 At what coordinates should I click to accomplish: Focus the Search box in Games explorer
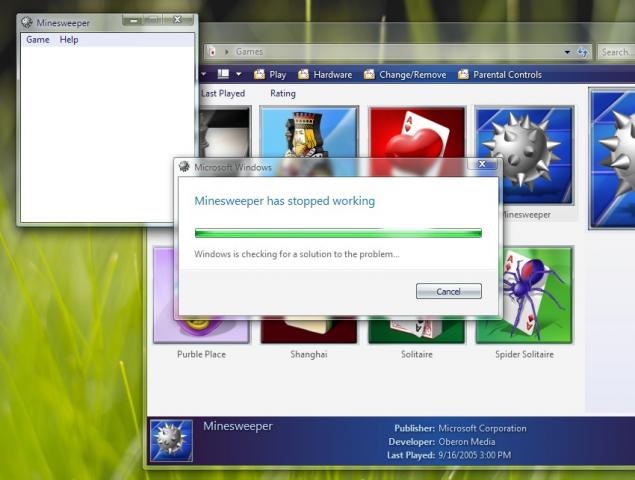pos(616,52)
